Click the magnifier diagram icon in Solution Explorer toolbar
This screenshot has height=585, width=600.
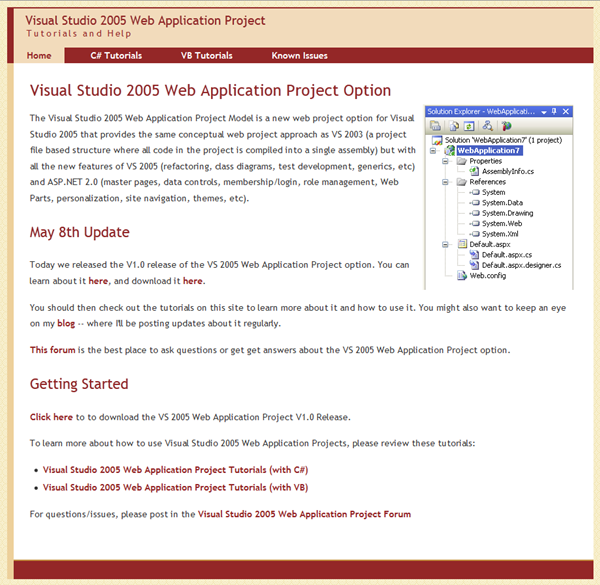coord(488,125)
